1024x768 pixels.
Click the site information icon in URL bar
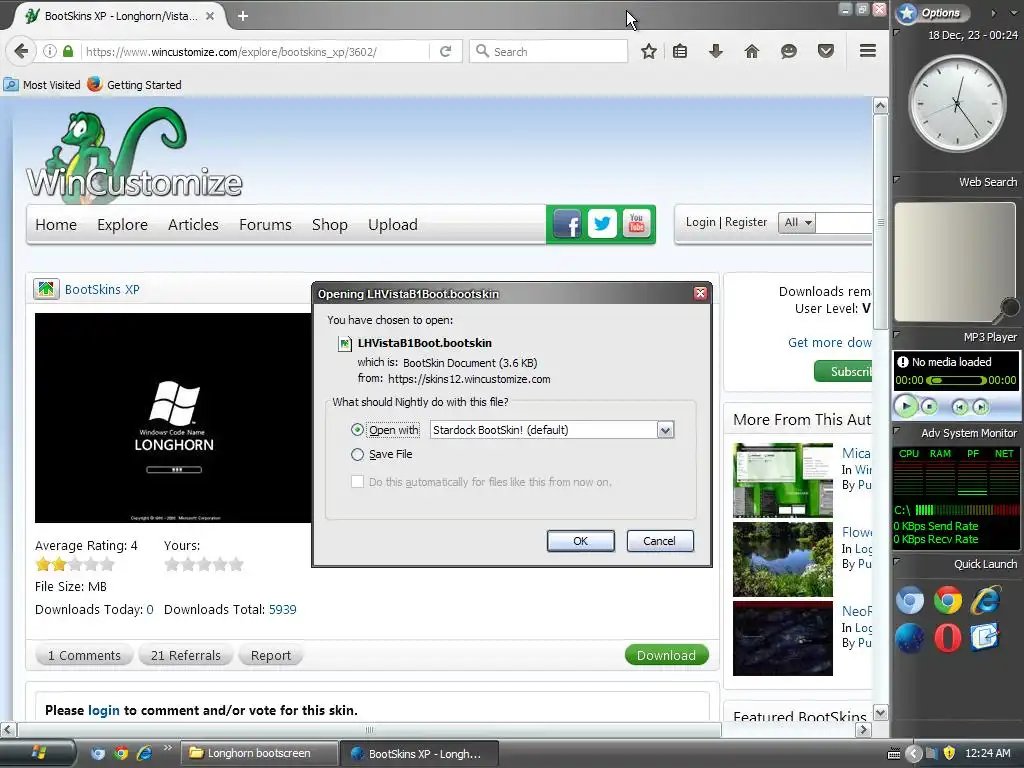pyautogui.click(x=50, y=51)
